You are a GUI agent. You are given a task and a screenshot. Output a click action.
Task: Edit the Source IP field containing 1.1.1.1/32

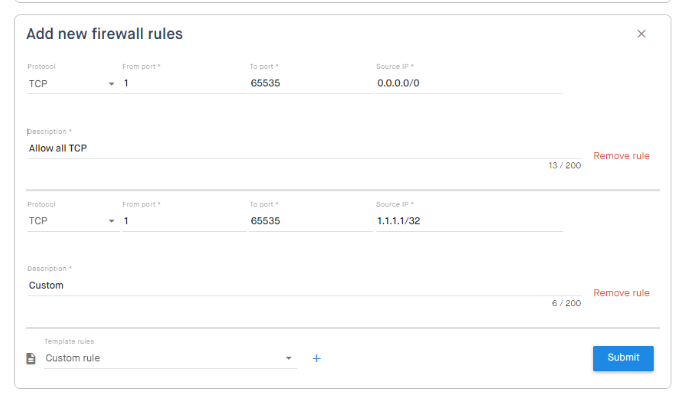click(469, 221)
